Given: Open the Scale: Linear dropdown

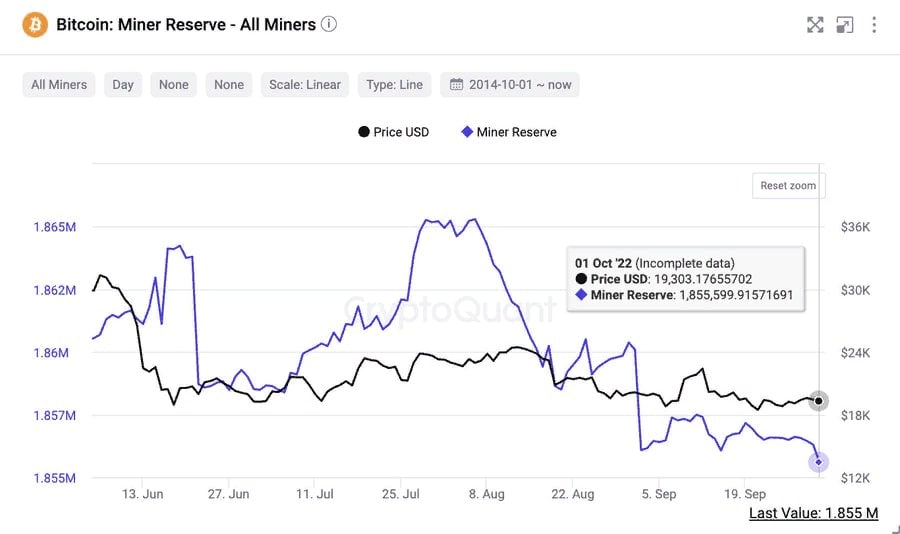Looking at the screenshot, I should click(305, 85).
